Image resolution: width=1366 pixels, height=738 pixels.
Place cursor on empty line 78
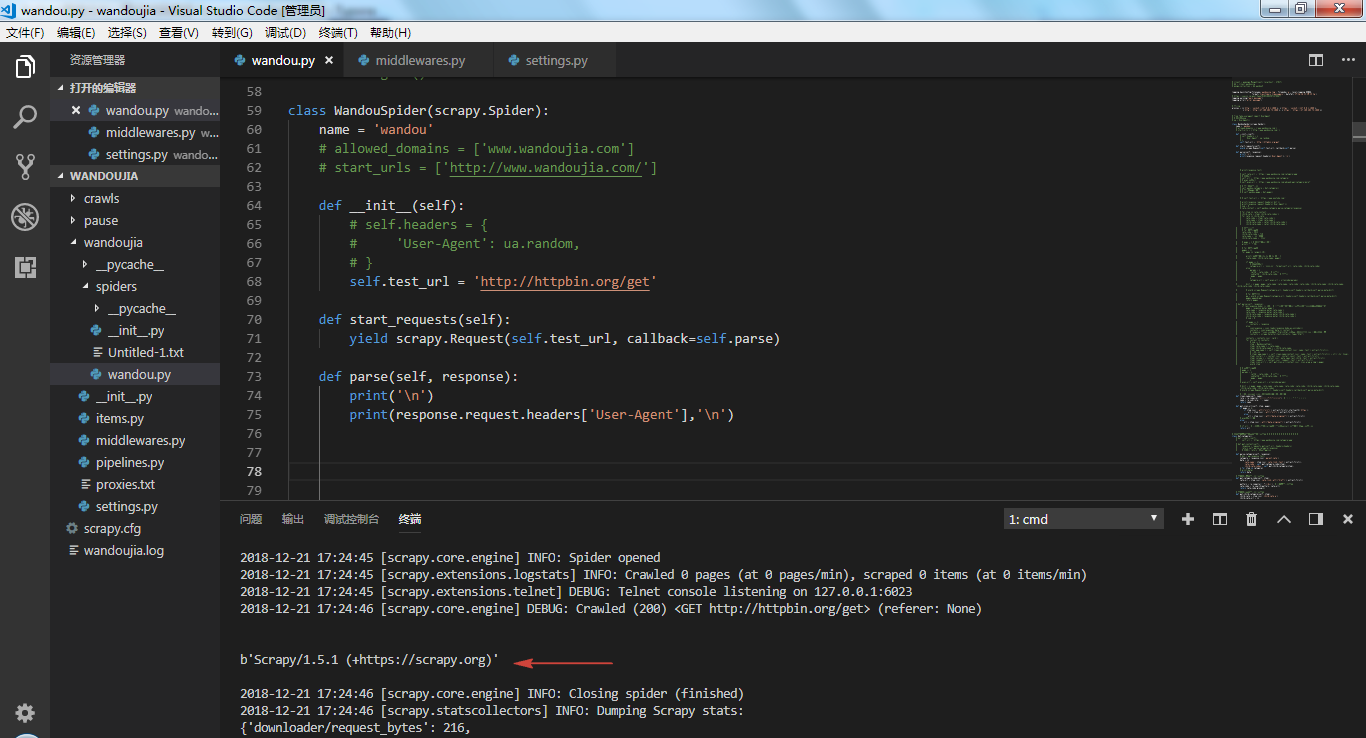coord(760,471)
